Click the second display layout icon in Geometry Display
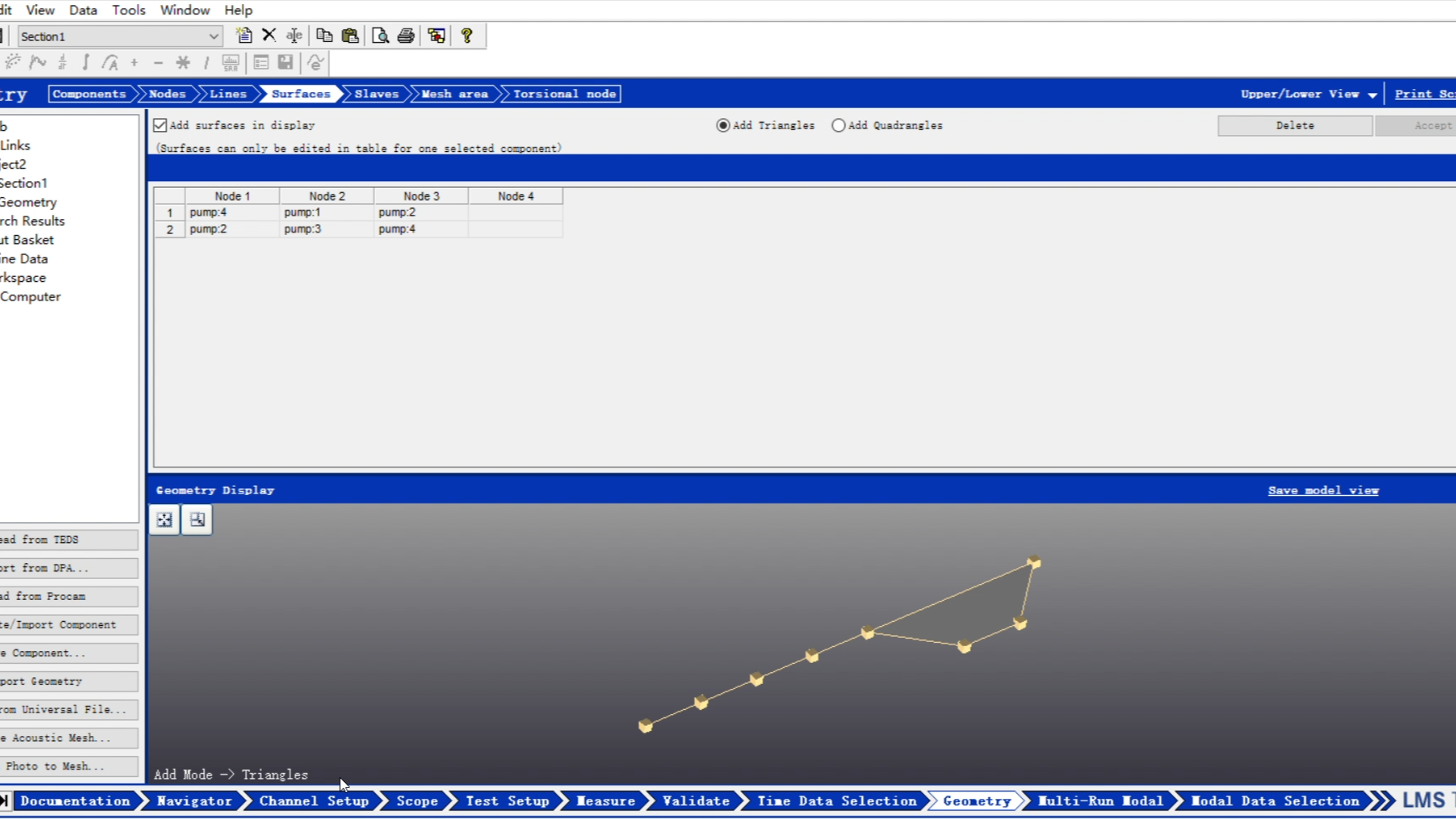This screenshot has height=819, width=1456. click(x=197, y=520)
